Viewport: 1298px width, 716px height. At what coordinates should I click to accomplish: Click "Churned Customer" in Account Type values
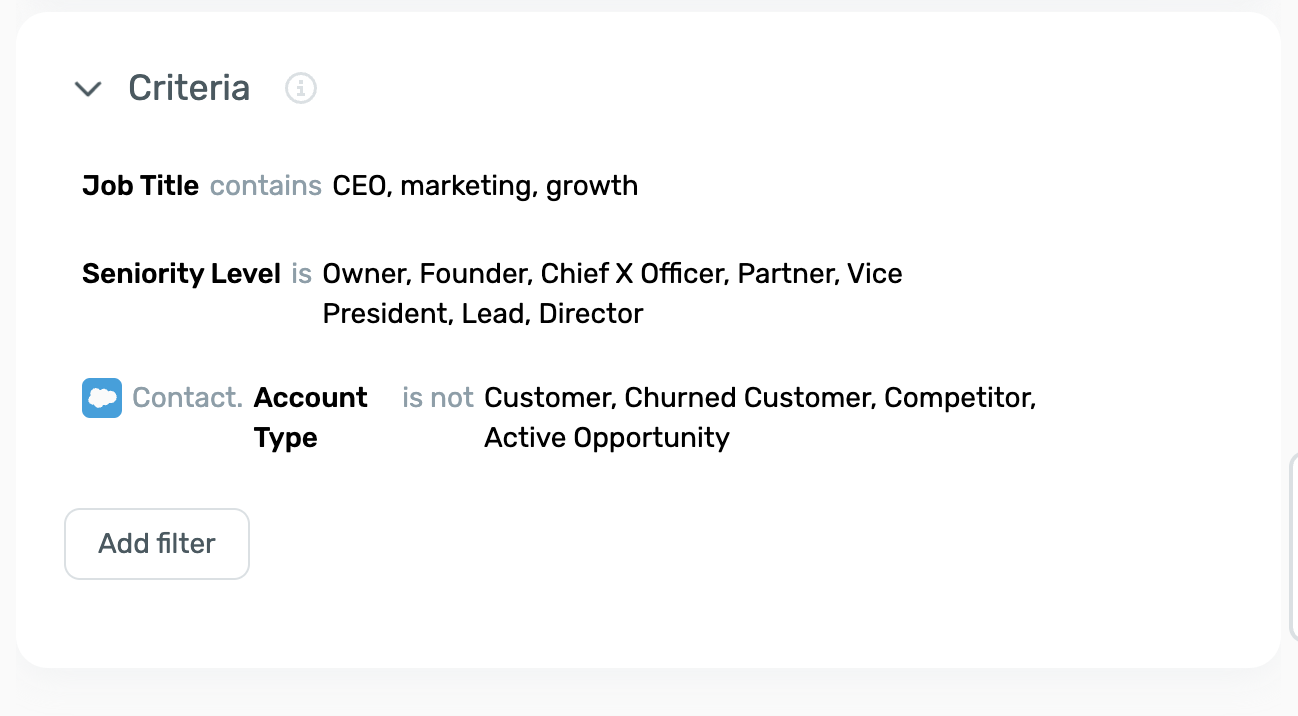pos(749,398)
